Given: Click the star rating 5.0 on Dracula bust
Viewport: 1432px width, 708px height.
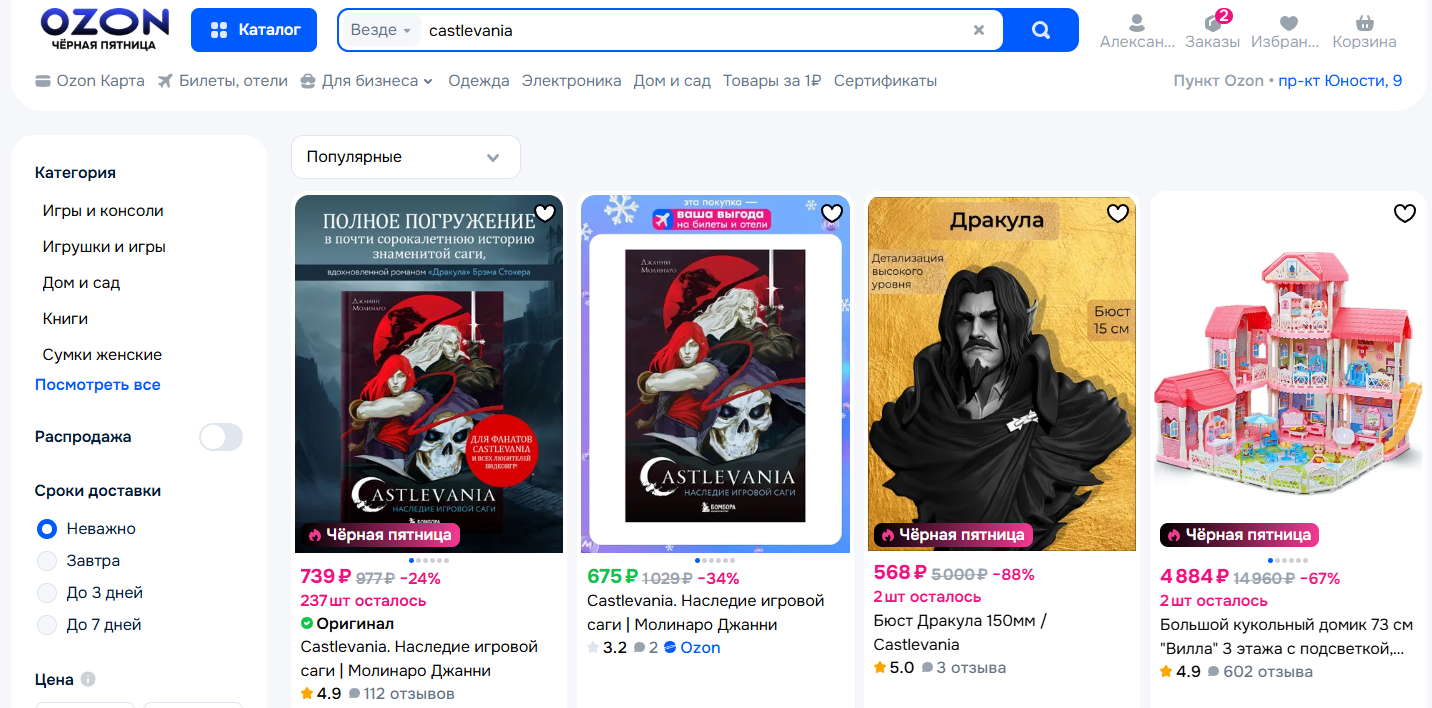Looking at the screenshot, I should tap(894, 667).
